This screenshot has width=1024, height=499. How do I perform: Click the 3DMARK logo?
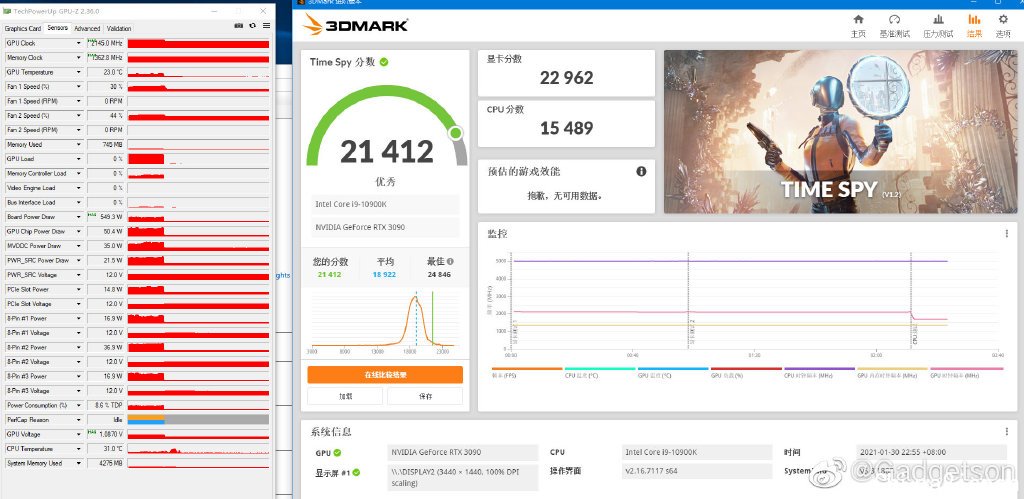356,25
